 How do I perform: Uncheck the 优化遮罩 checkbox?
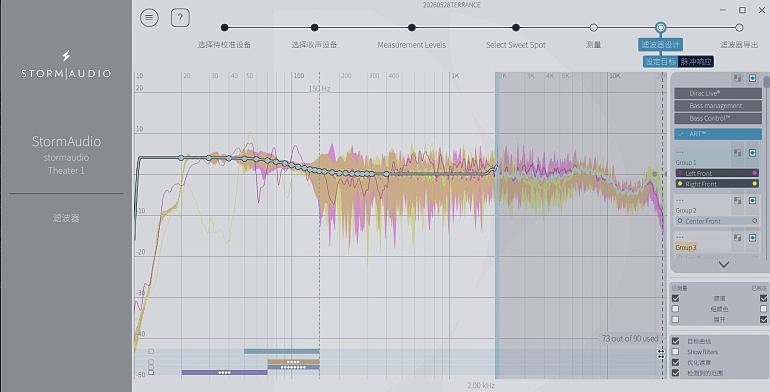676,363
